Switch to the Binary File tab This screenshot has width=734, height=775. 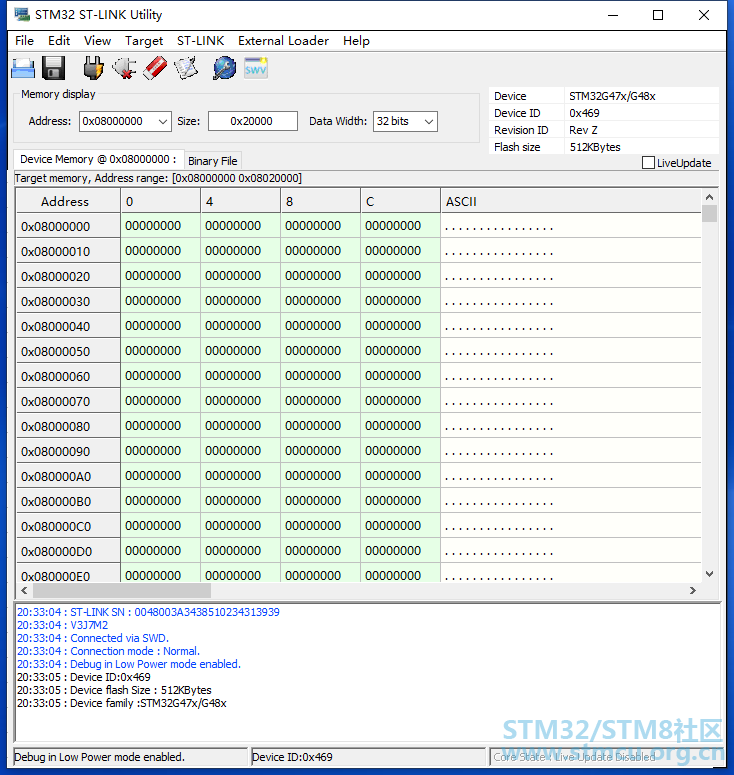coord(213,161)
